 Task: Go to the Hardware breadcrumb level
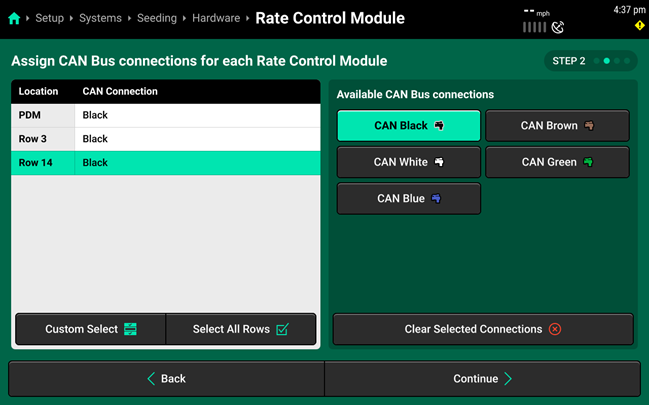[216, 18]
